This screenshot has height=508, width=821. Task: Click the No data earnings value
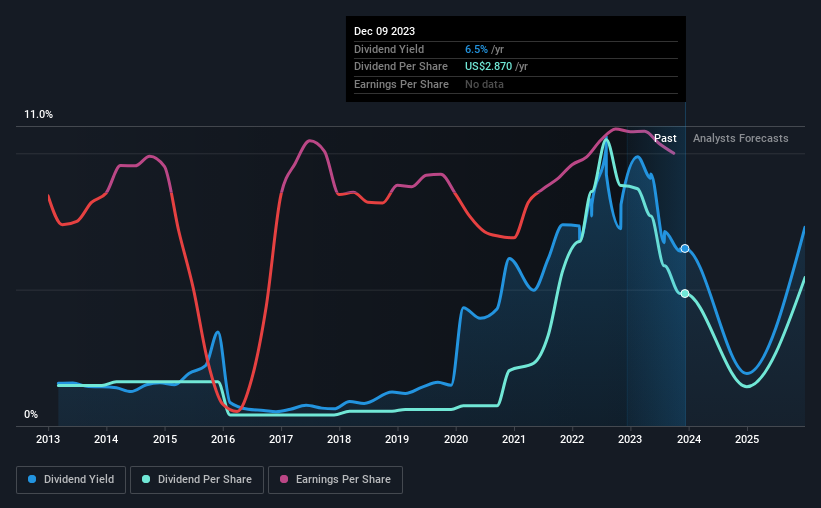click(484, 84)
